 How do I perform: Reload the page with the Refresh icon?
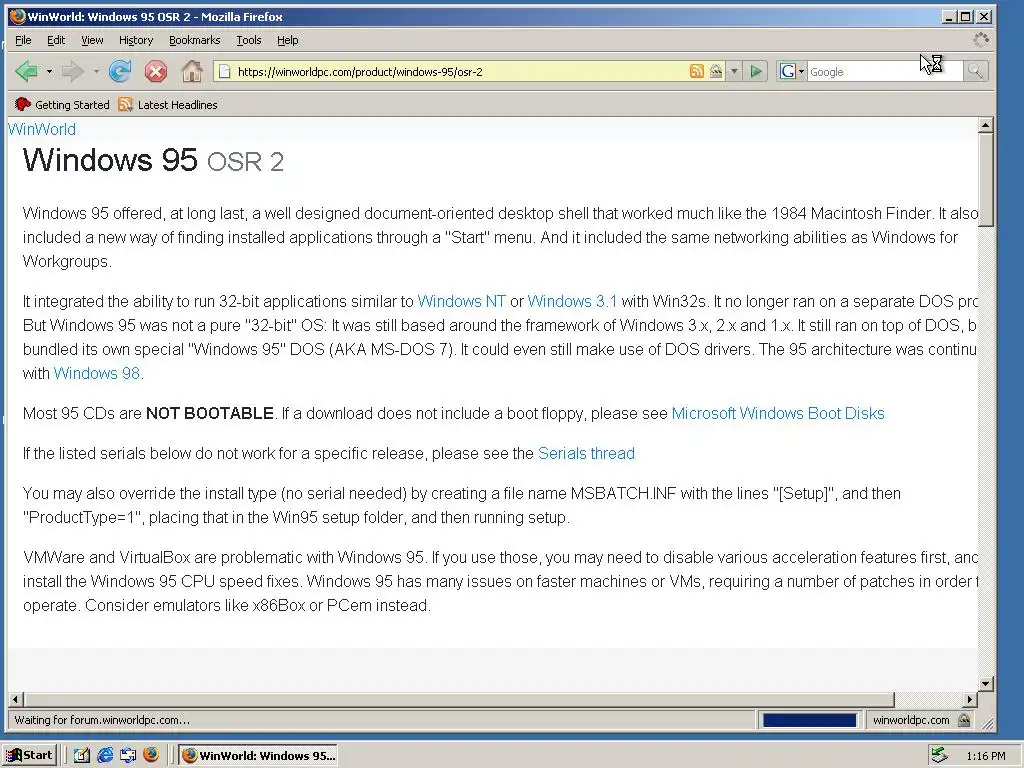[120, 71]
